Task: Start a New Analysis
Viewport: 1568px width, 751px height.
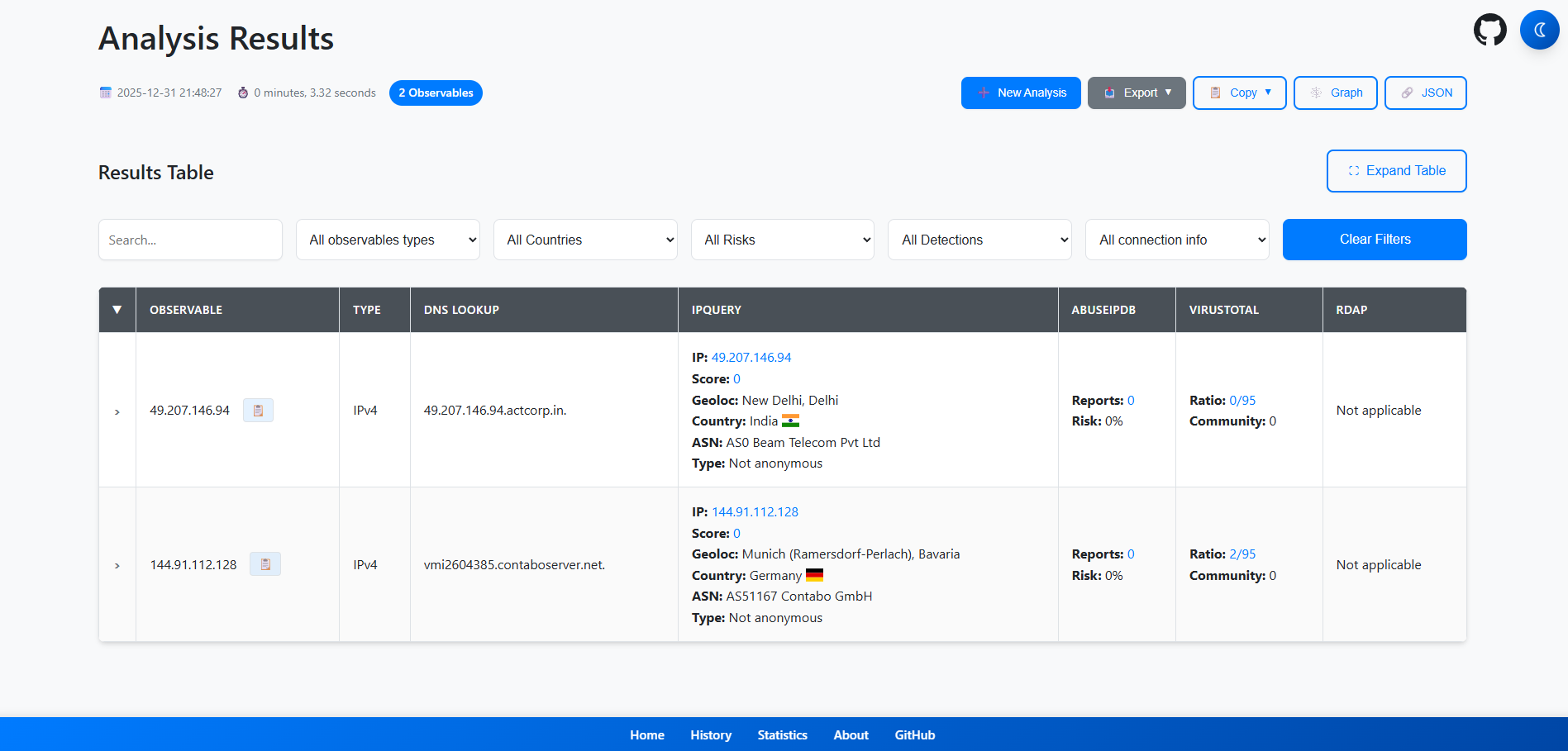Action: tap(1021, 93)
